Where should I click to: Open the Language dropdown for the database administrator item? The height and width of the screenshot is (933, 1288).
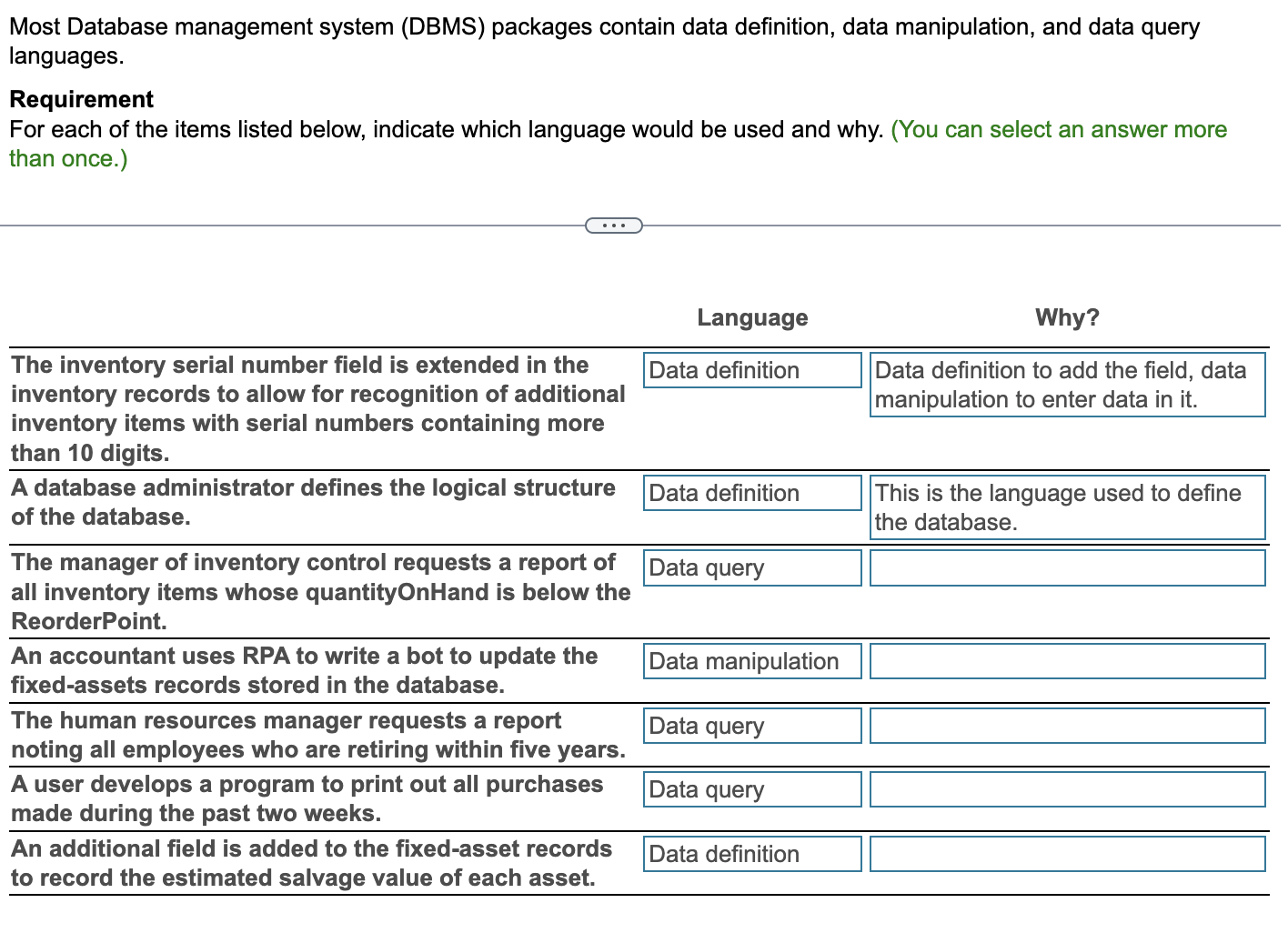tap(751, 492)
